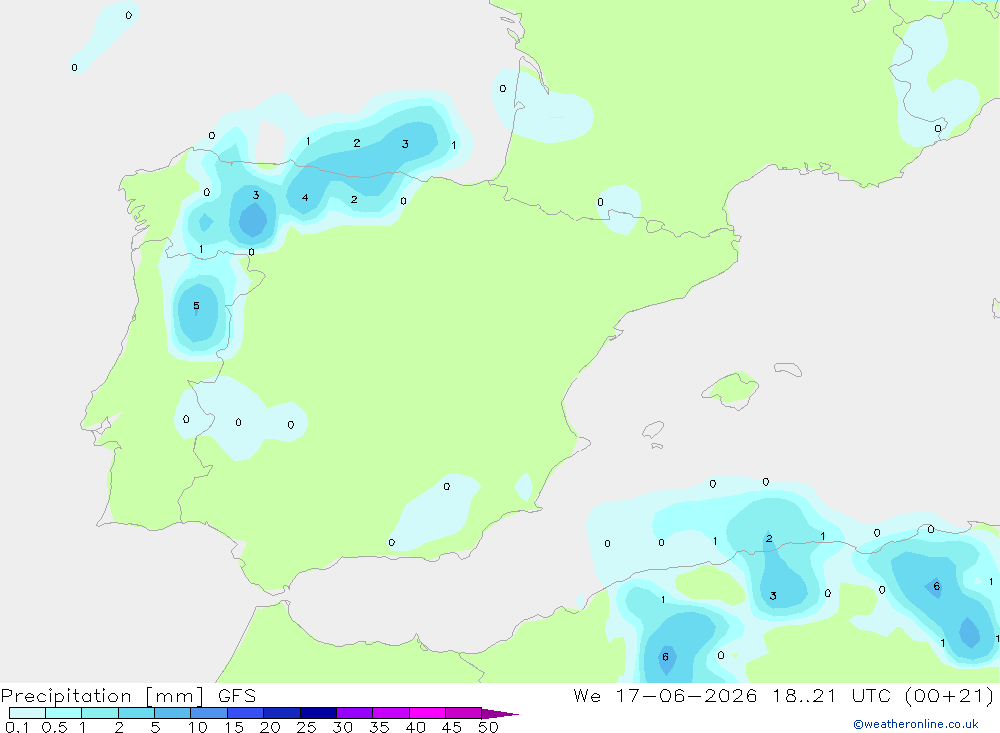Click the 5–10 mm legend swatch

(x=173, y=713)
